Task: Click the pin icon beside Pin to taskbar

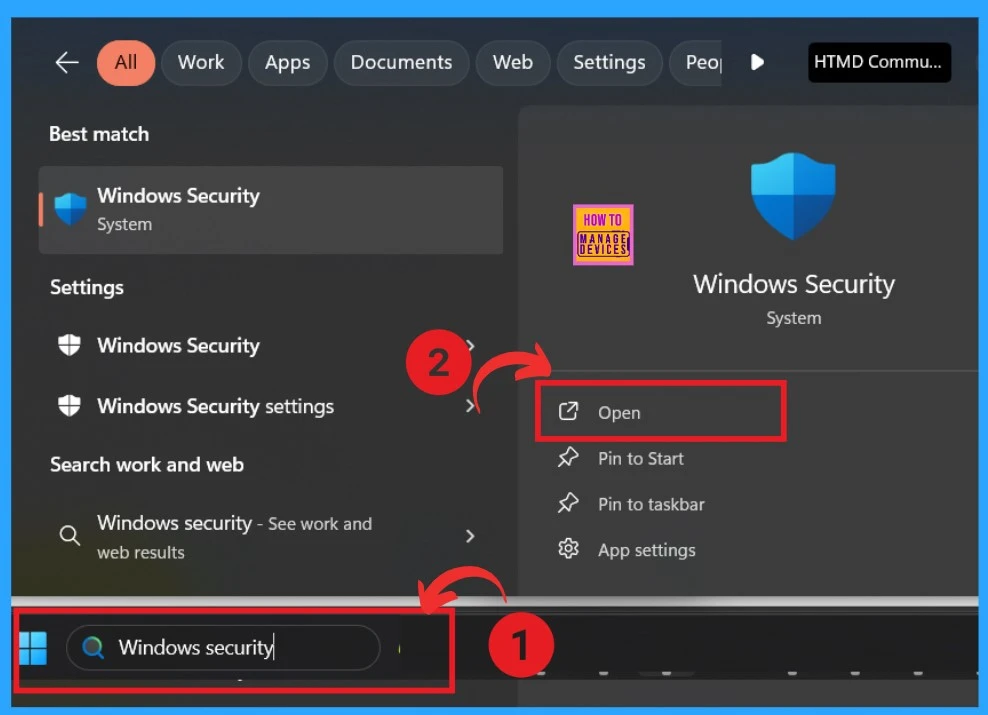Action: click(568, 503)
